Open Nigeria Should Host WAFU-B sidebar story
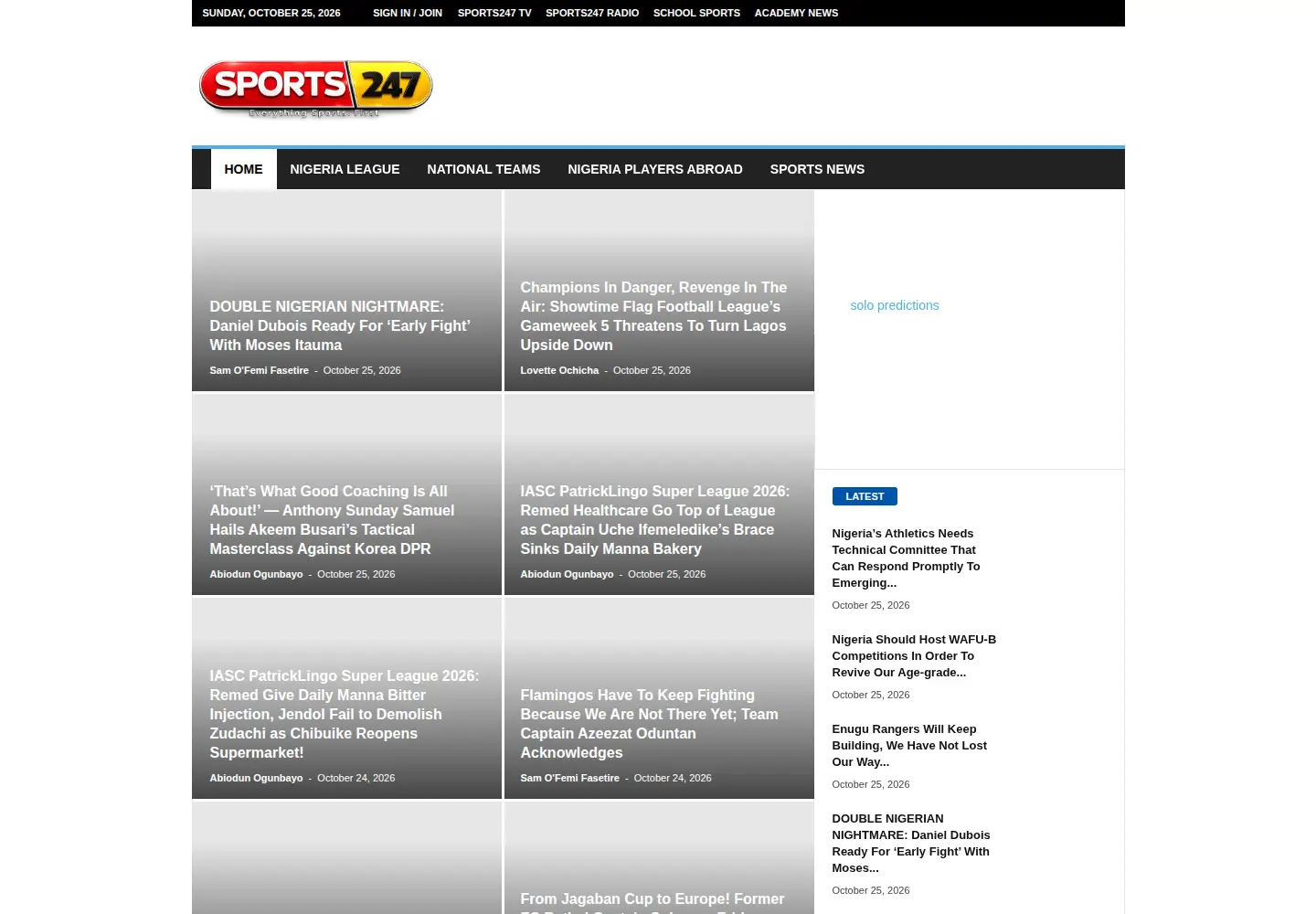The height and width of the screenshot is (914, 1316). click(914, 655)
